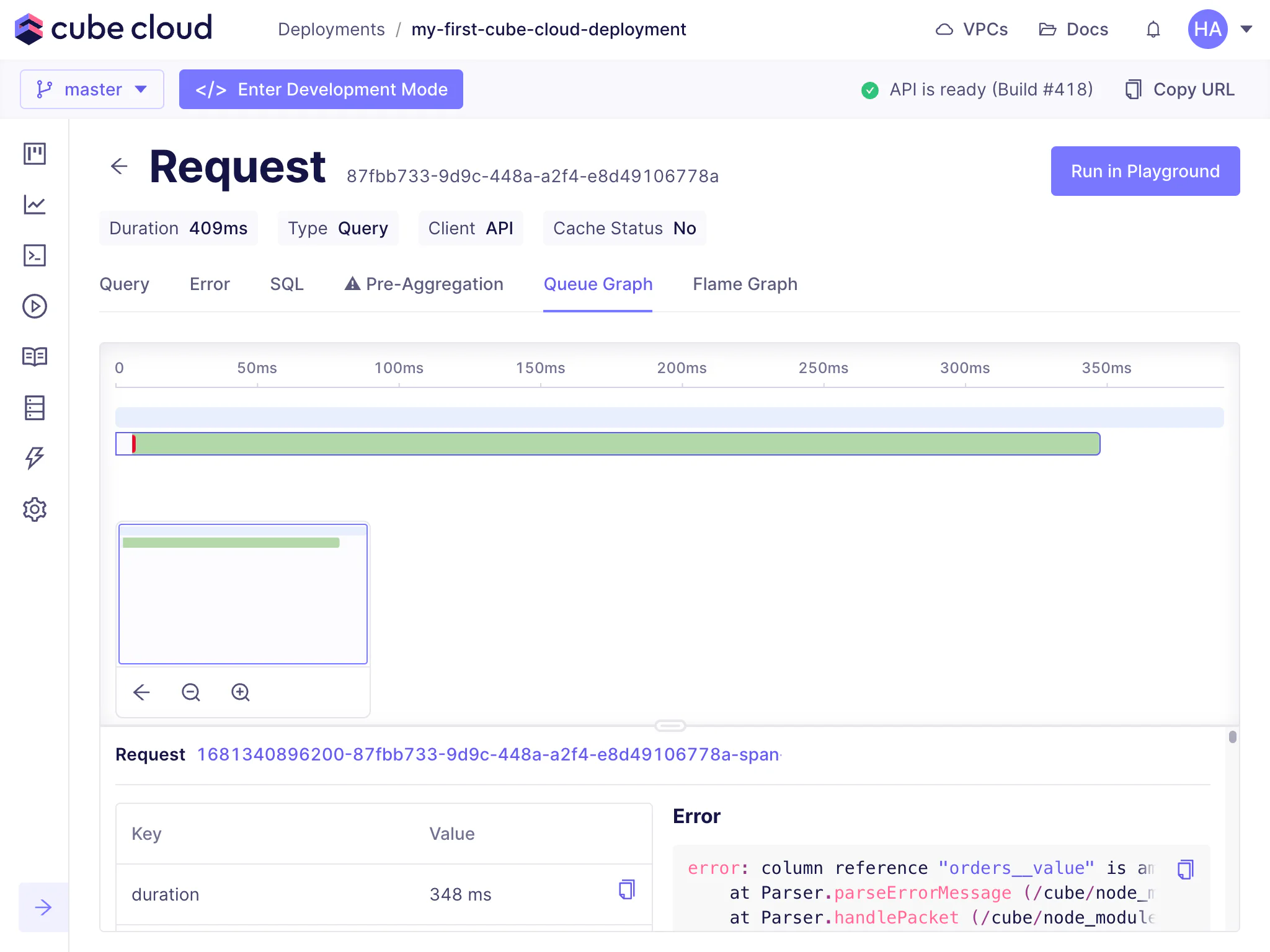Click the line chart metrics sidebar icon

point(35,205)
